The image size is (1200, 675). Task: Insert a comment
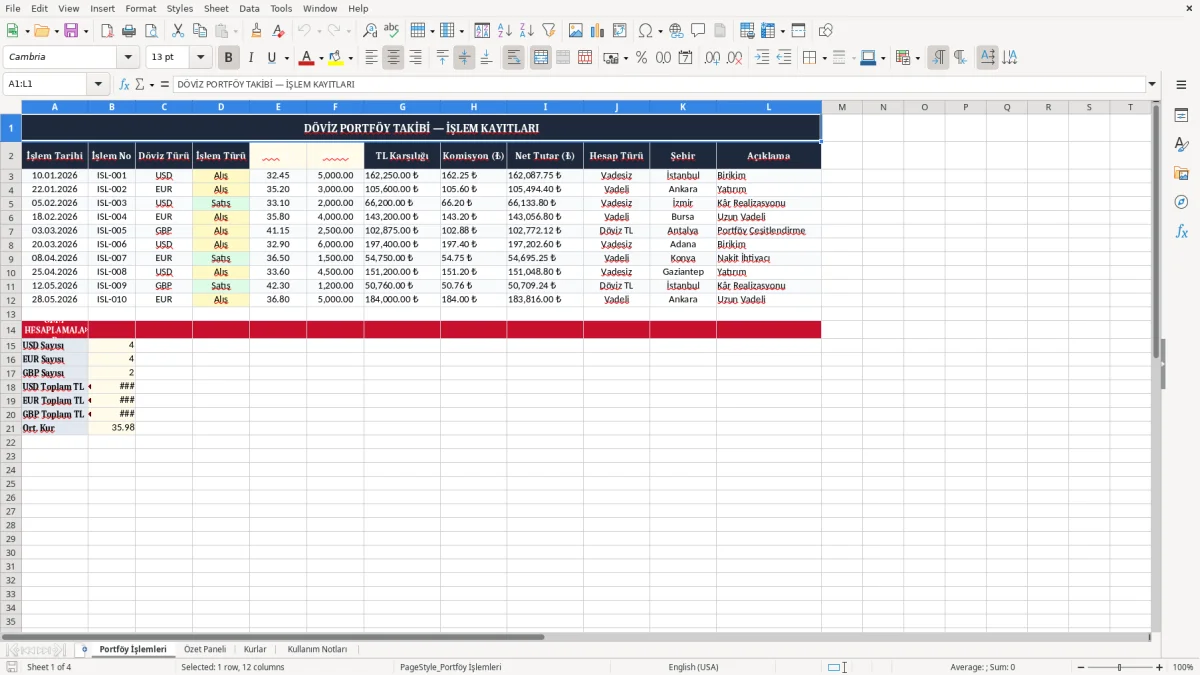(698, 31)
